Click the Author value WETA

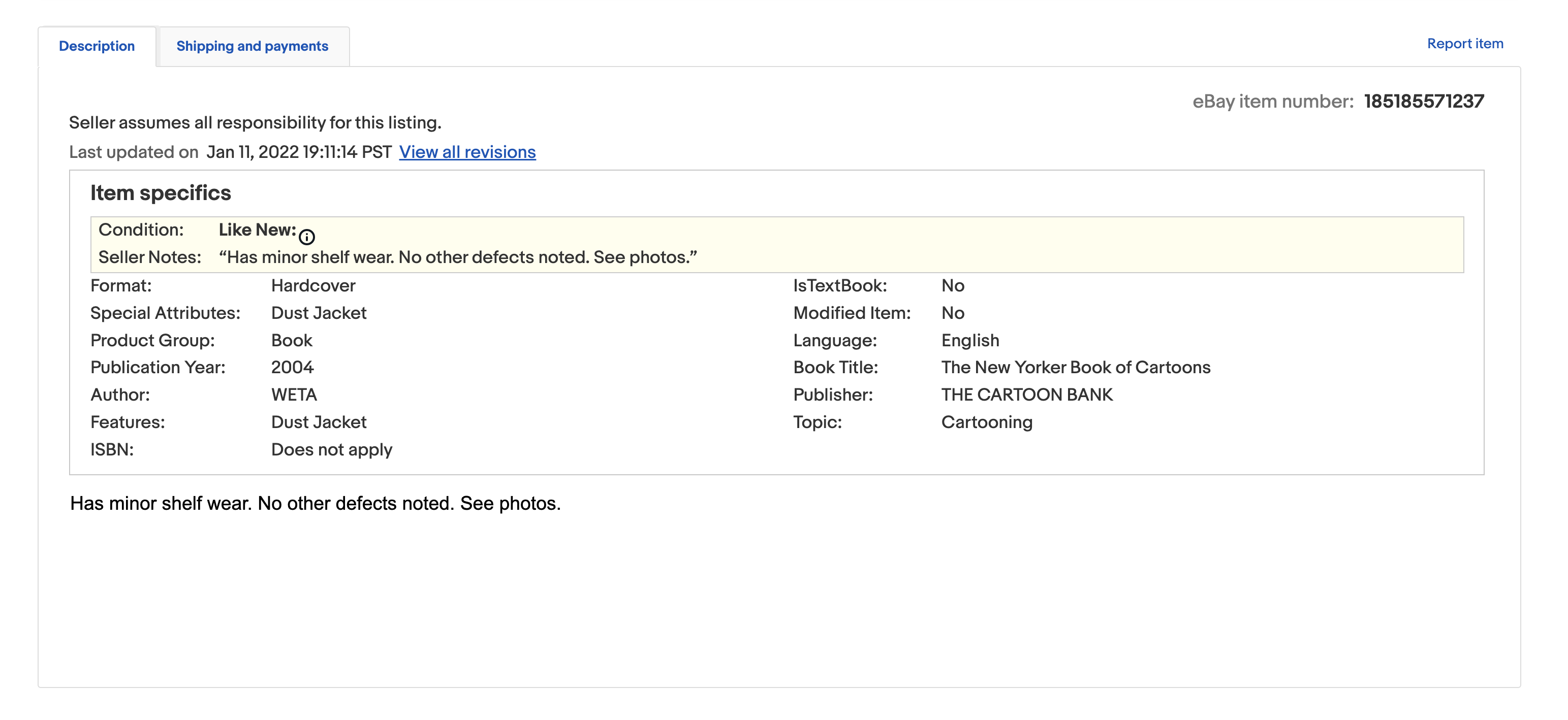tap(294, 395)
